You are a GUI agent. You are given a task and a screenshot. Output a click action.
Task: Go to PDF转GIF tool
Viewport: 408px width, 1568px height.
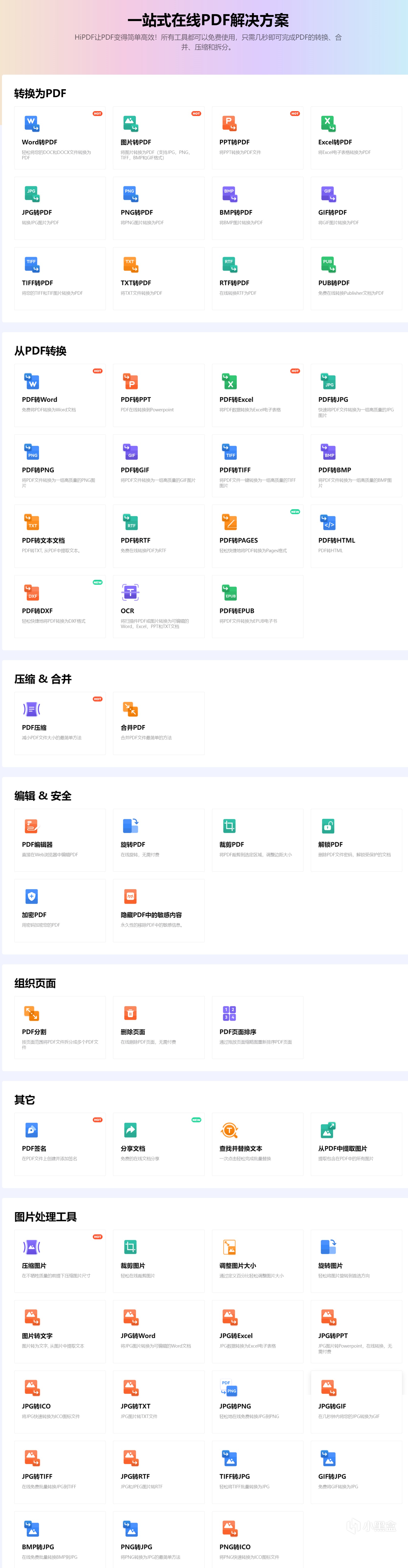pos(135,470)
